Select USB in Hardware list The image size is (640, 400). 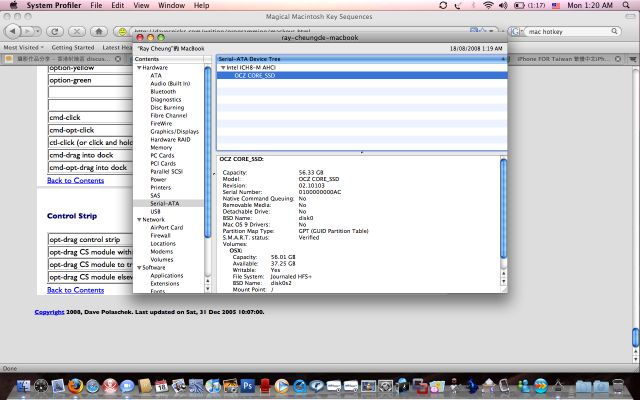(155, 211)
